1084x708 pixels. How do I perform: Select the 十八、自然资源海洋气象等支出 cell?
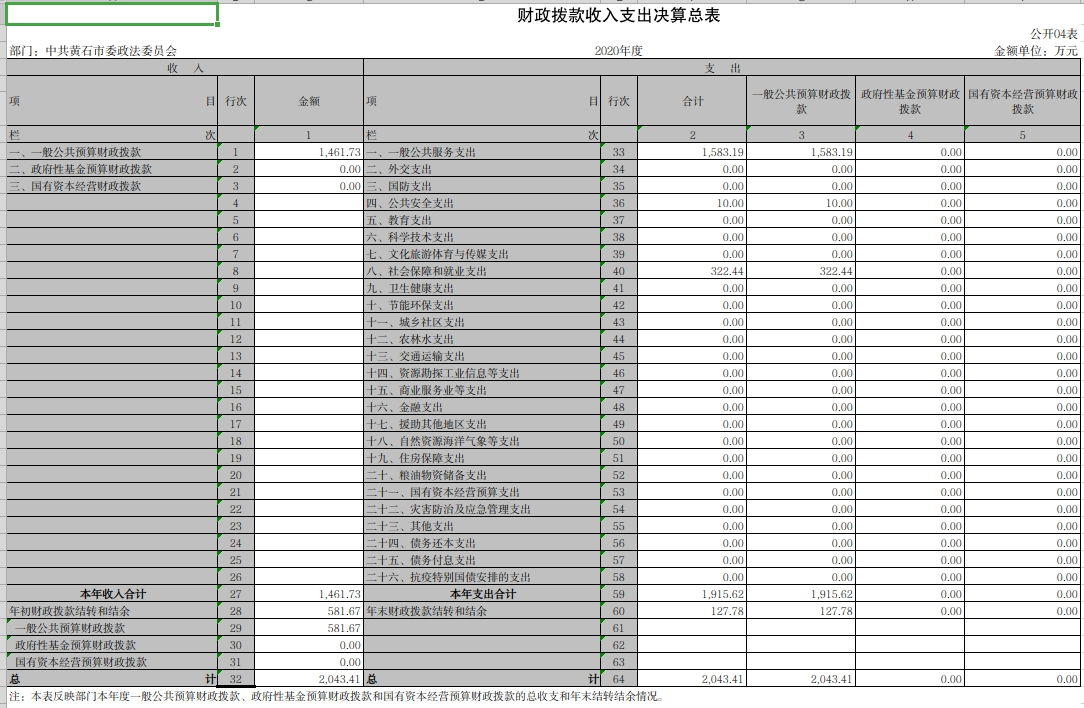coord(483,441)
